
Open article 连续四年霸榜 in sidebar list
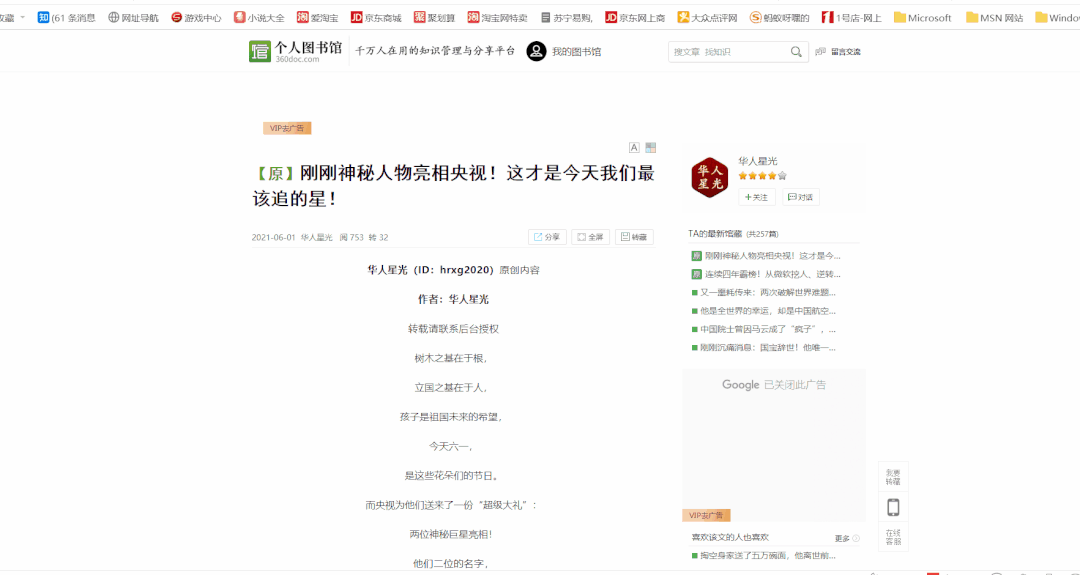coord(770,274)
